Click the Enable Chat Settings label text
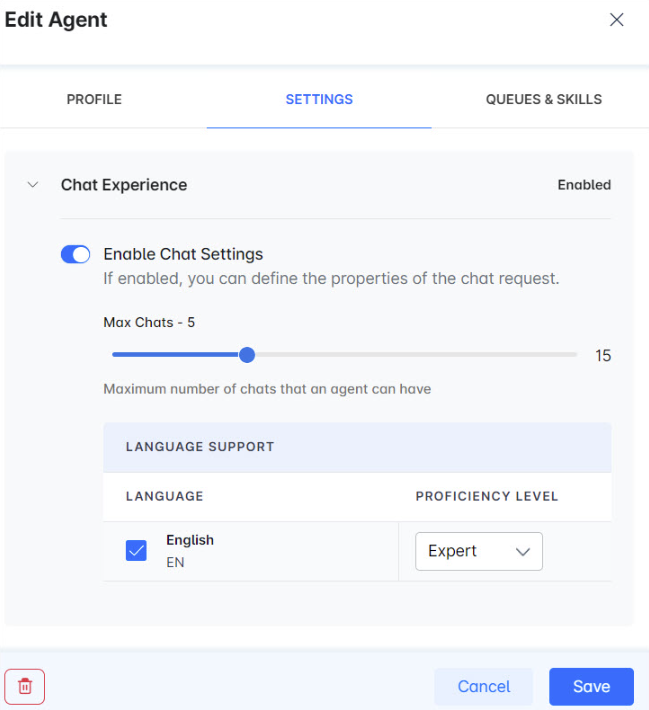This screenshot has height=710, width=649. (183, 255)
